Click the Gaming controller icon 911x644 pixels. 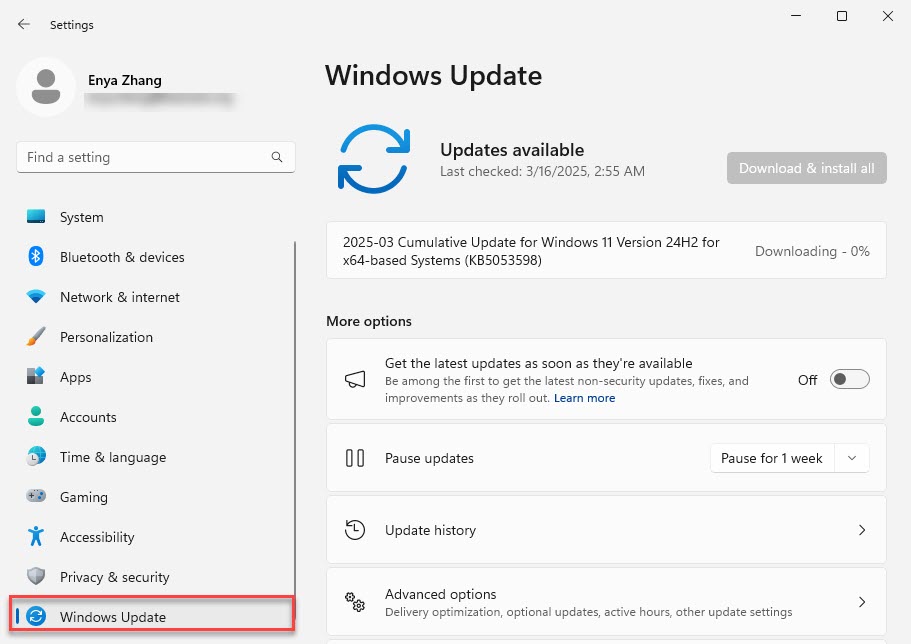pyautogui.click(x=36, y=497)
